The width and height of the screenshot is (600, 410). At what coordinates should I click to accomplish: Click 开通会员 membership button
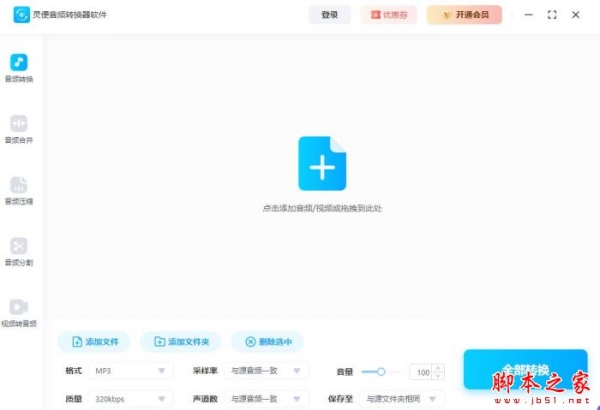pos(464,15)
